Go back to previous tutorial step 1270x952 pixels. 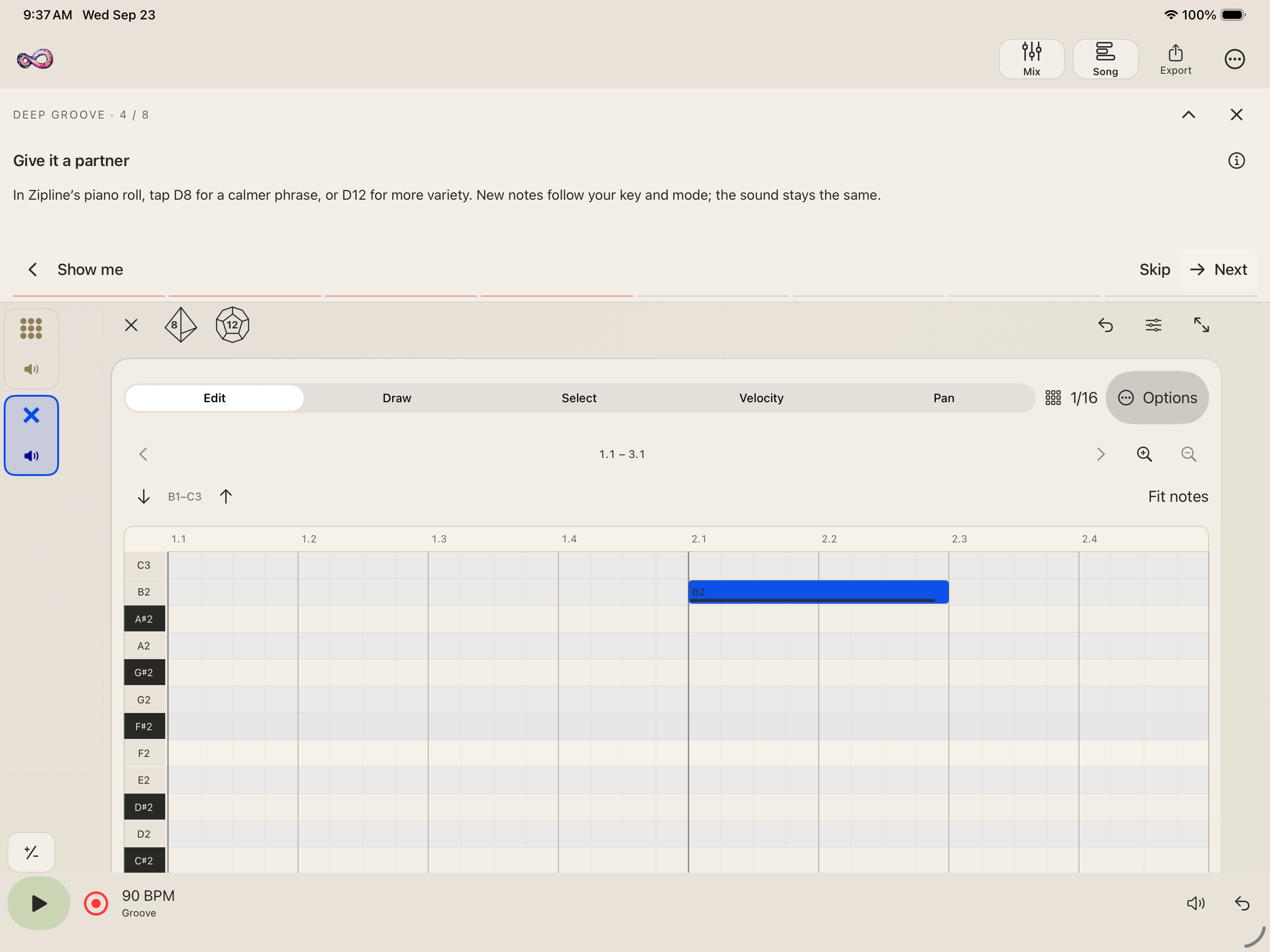pyautogui.click(x=33, y=270)
